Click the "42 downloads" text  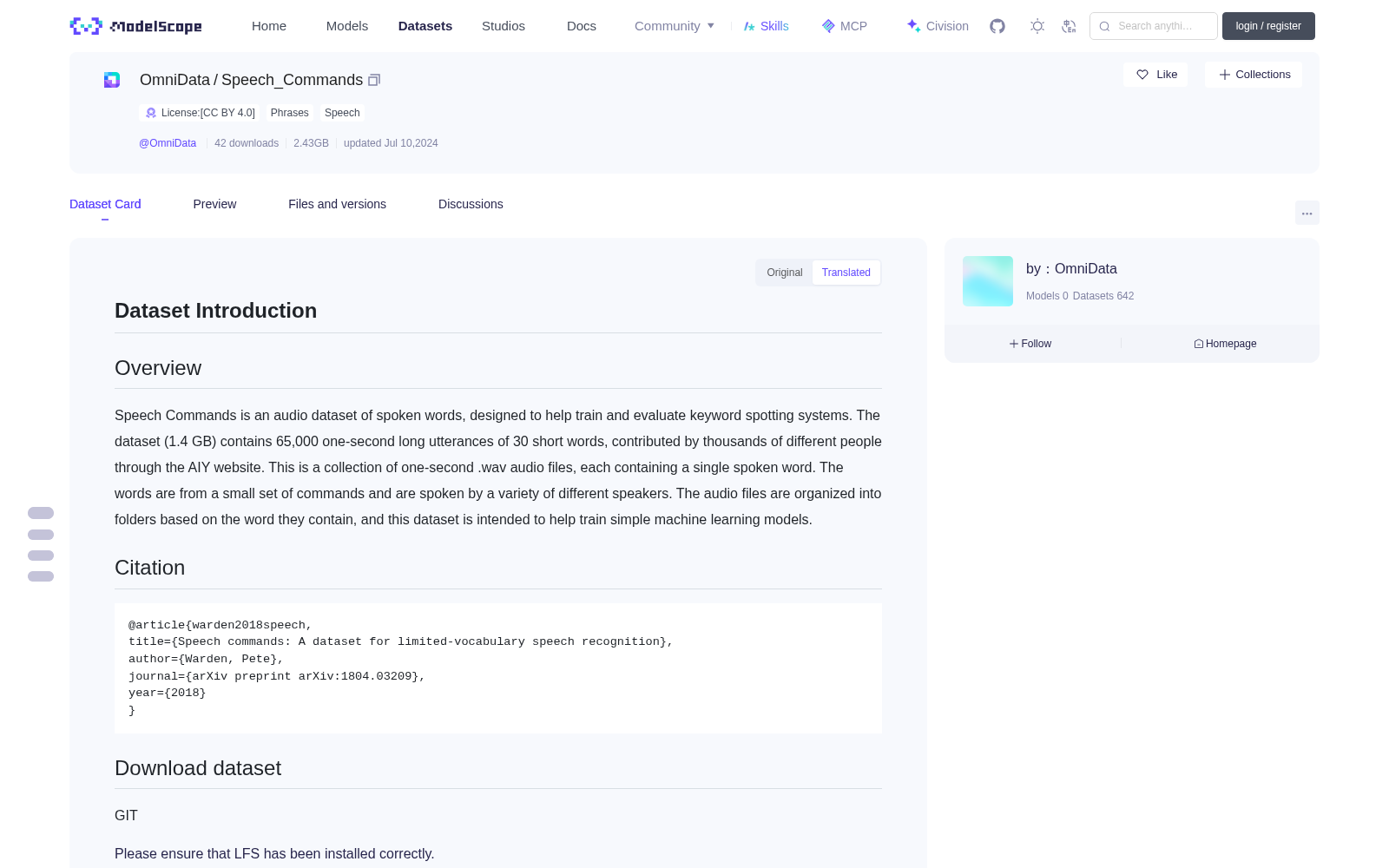247,143
